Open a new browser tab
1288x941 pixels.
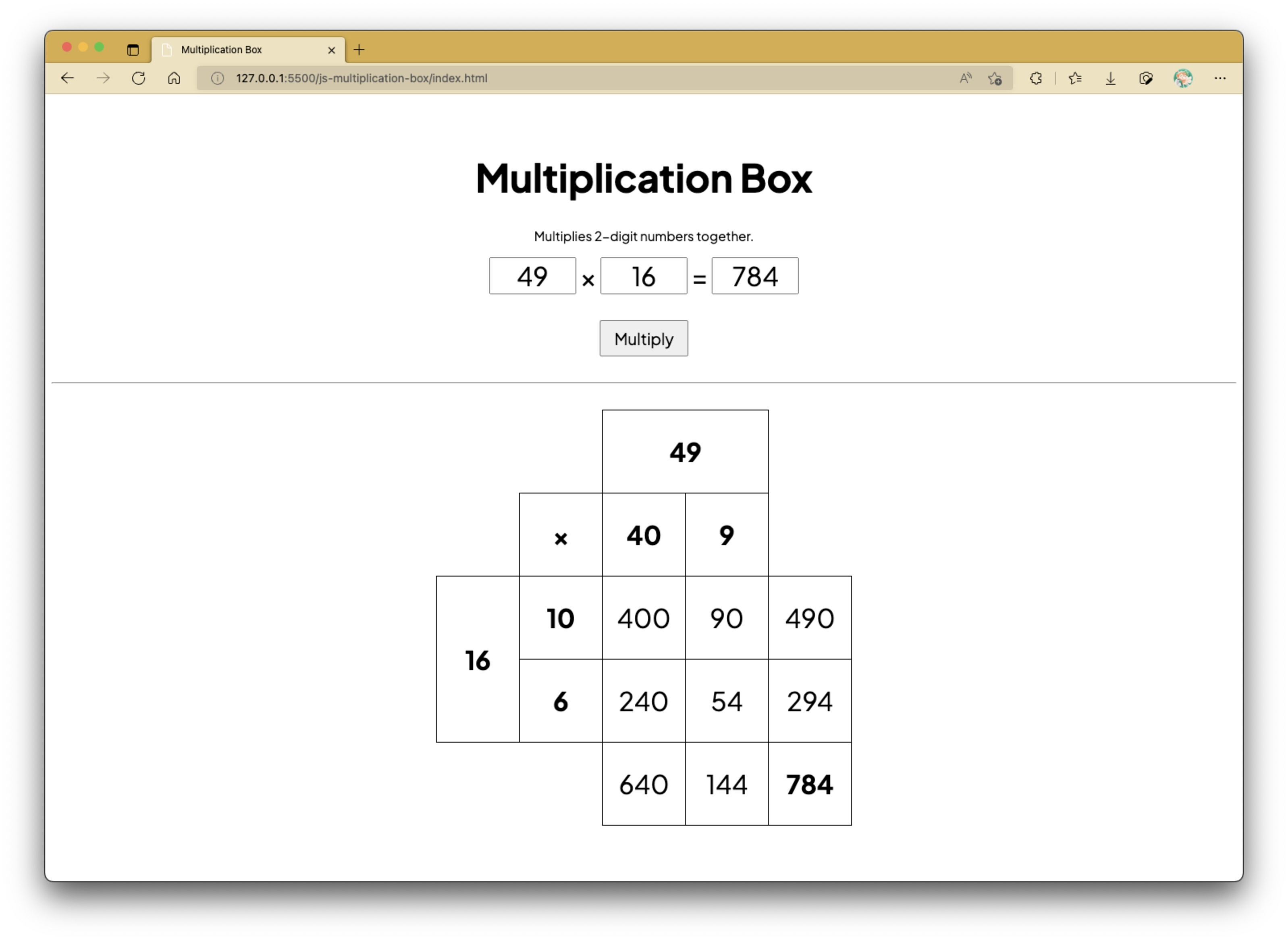[x=359, y=50]
